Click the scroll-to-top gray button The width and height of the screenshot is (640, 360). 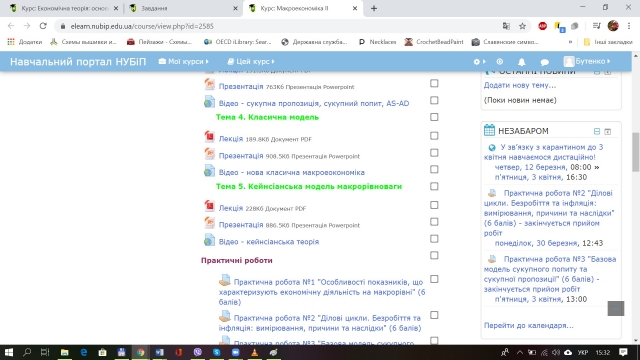pyautogui.click(x=616, y=309)
